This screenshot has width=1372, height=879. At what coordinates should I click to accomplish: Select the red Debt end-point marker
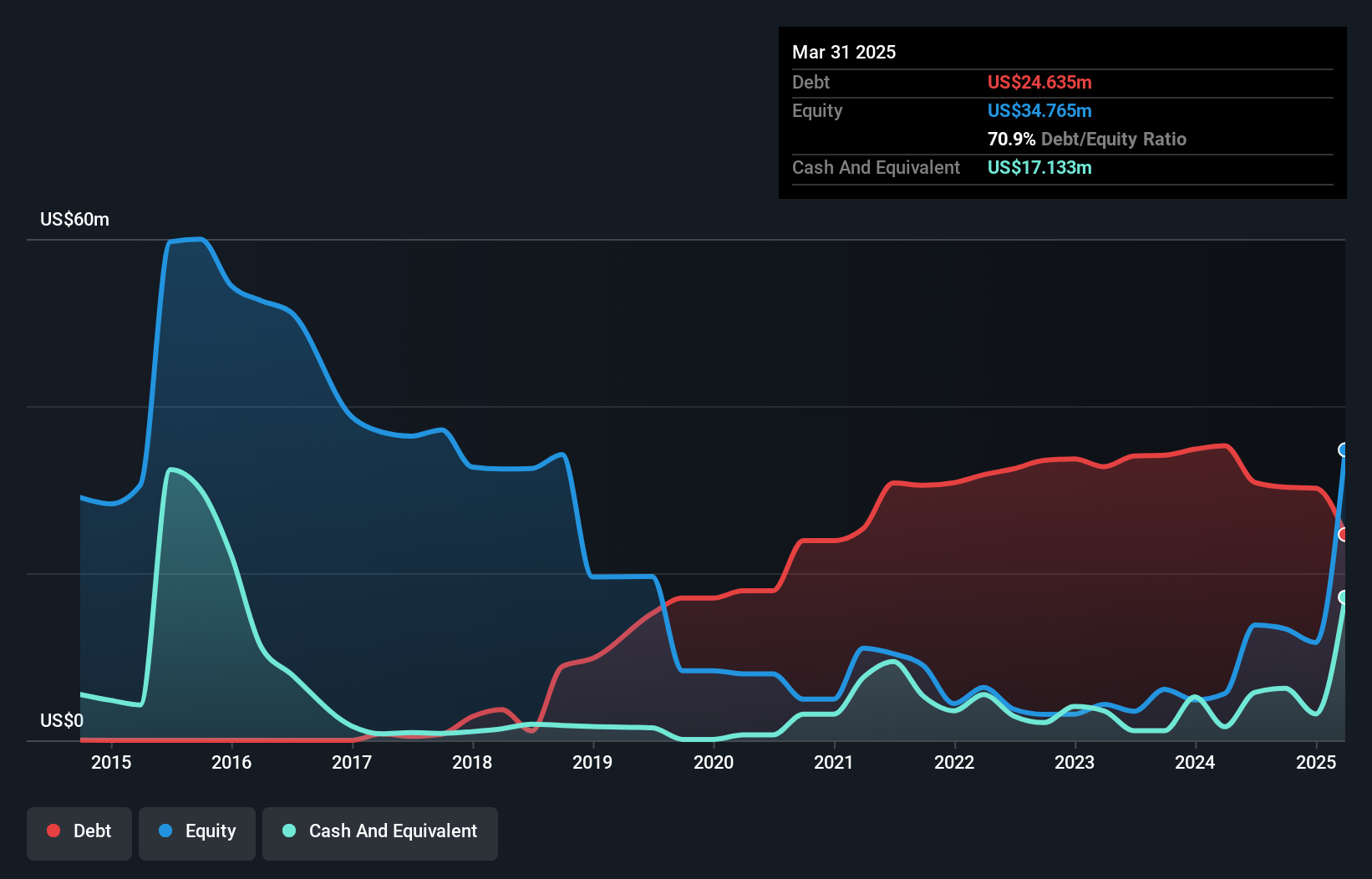pyautogui.click(x=1344, y=534)
